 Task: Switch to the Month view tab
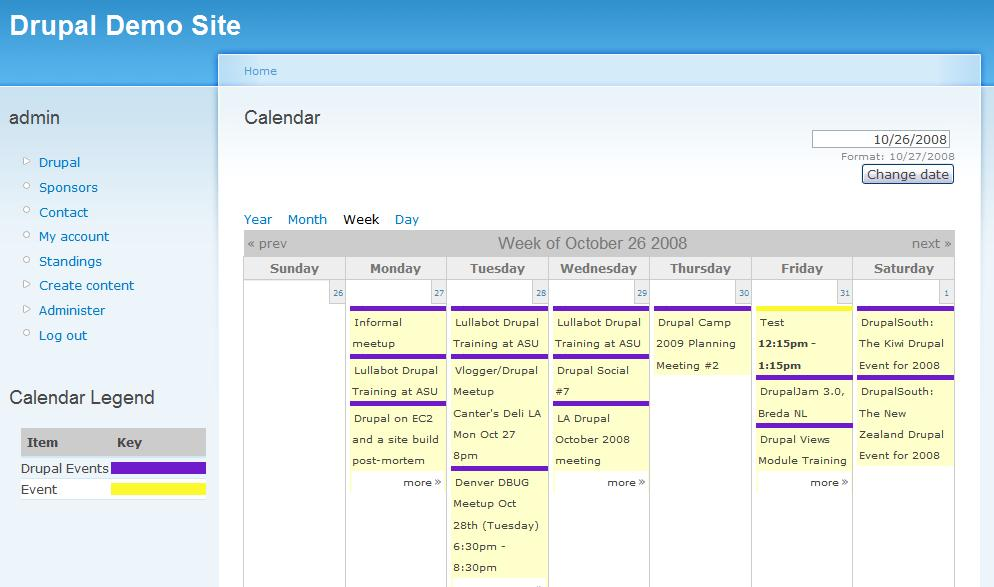point(307,219)
